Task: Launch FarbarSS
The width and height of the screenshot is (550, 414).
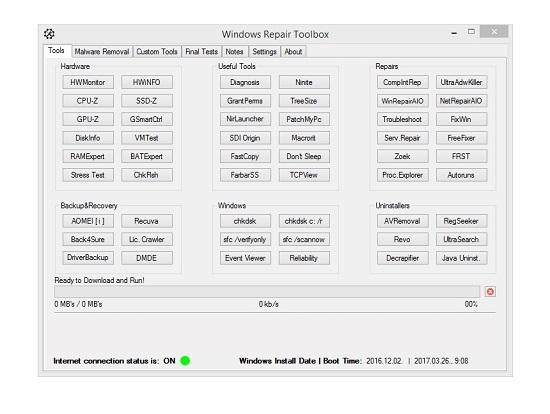Action: point(245,175)
